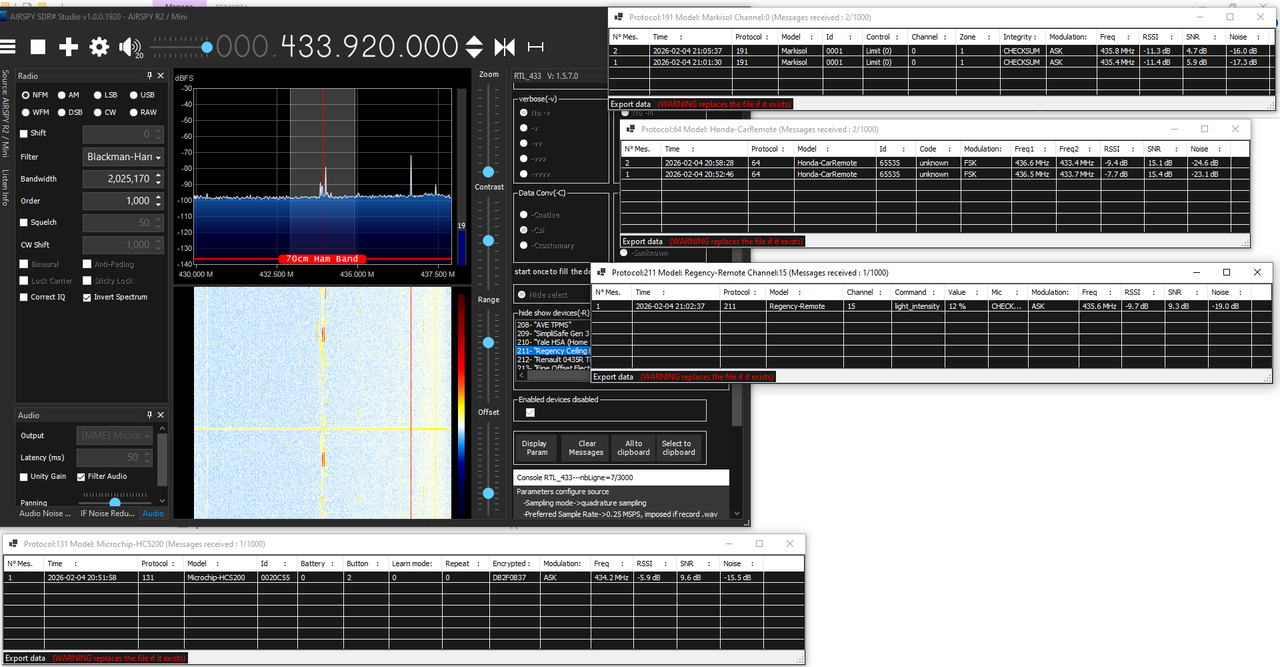Click the Display Param button
The image size is (1280, 667).
(x=535, y=448)
